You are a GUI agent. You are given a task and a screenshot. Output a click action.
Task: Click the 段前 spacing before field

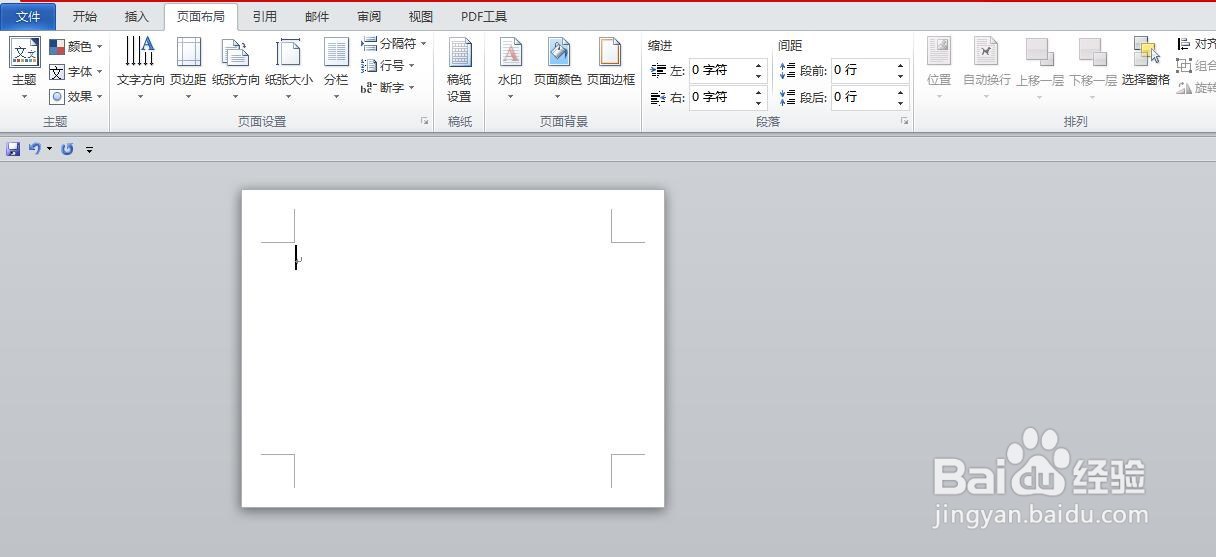(862, 70)
